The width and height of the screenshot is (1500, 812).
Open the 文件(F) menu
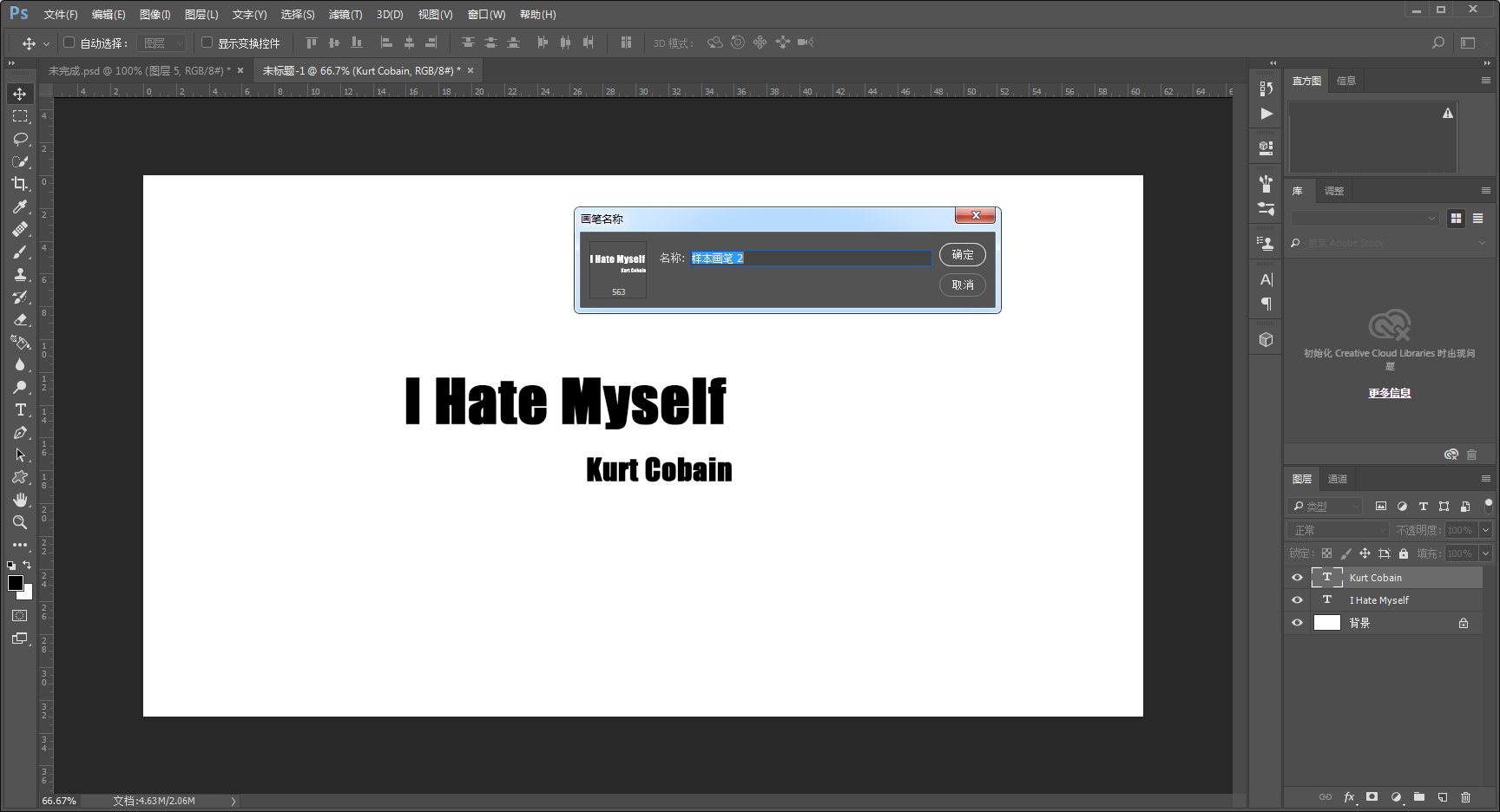(61, 15)
